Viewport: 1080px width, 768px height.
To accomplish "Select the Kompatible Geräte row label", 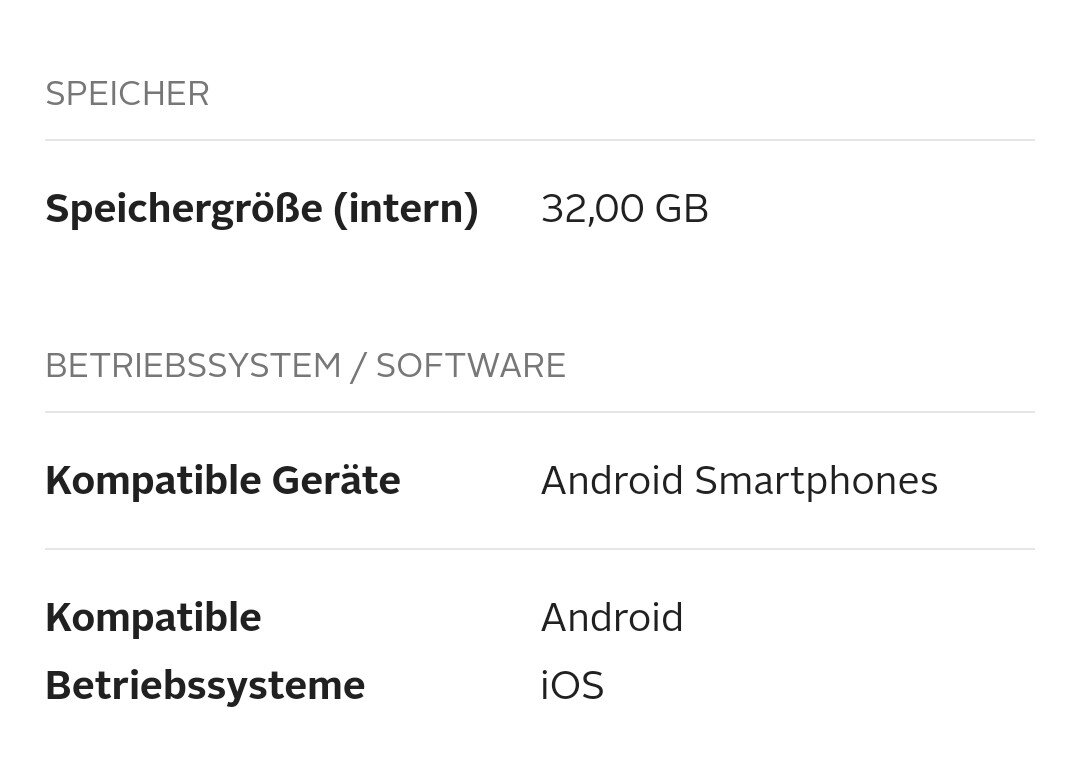I will [222, 481].
